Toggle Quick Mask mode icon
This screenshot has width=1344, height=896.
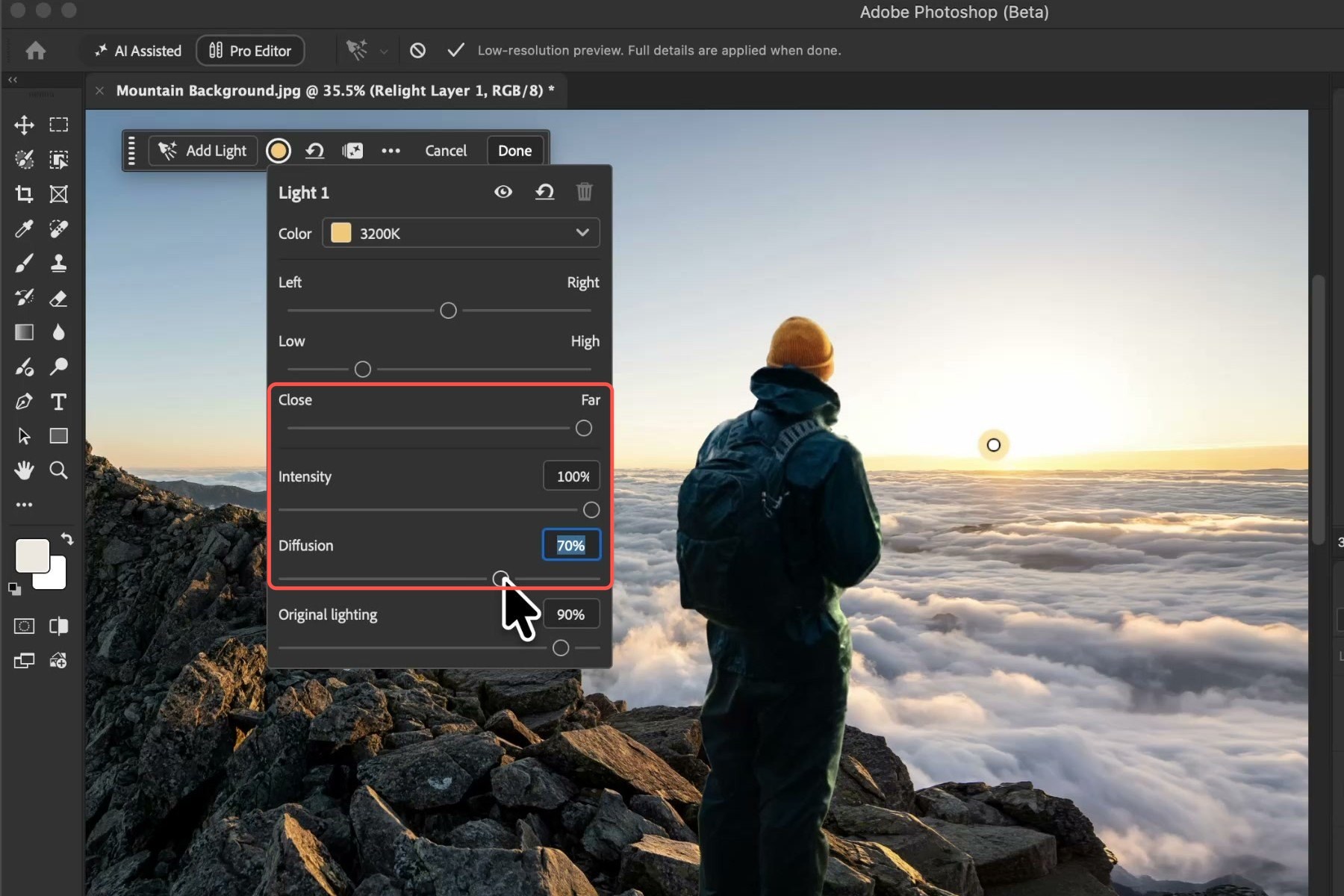24,626
